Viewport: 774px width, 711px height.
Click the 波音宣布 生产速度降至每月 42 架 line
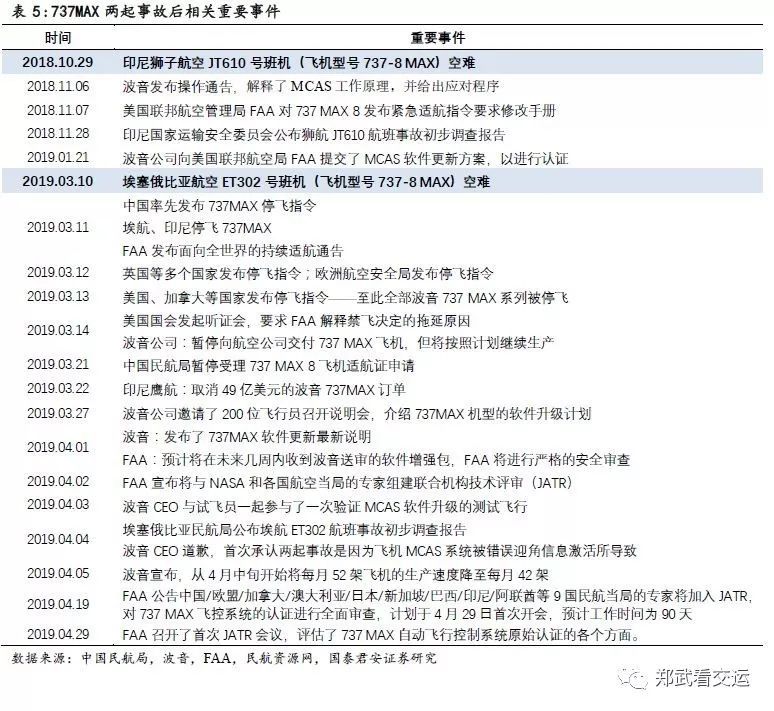pos(336,575)
